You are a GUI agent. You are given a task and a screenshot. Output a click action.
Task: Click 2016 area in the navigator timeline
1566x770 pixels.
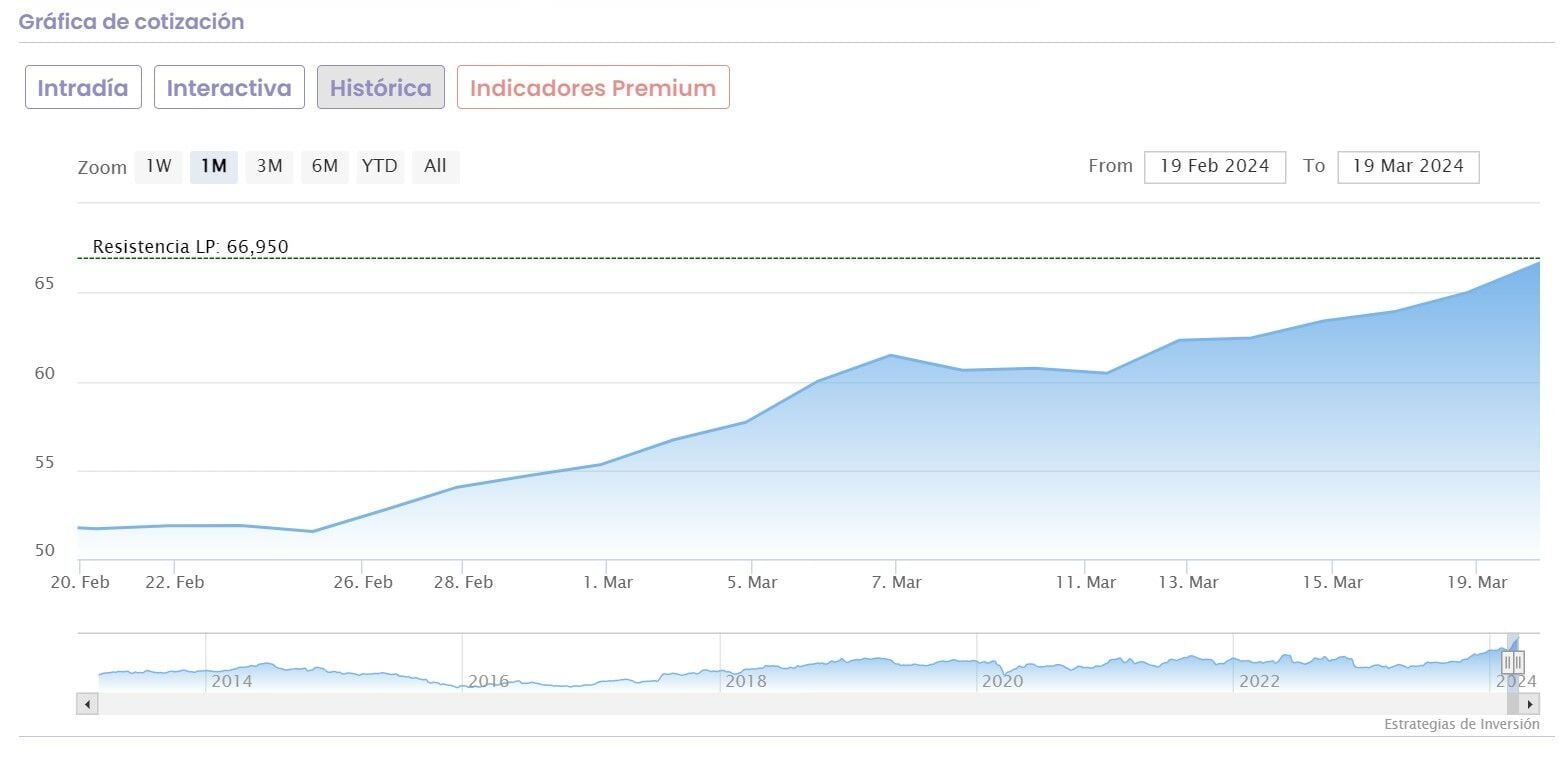coord(488,680)
